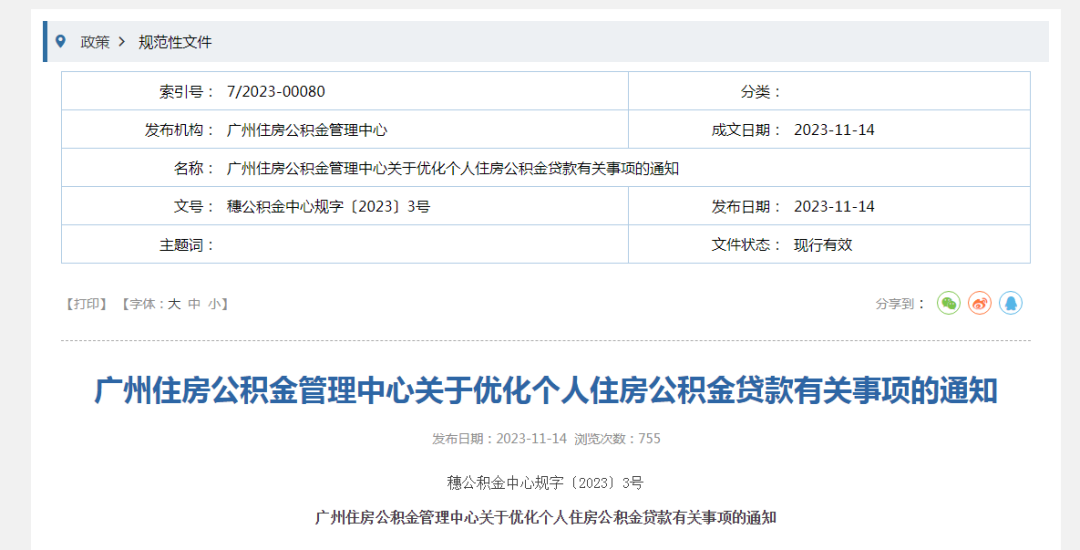Click file status 现行有效
This screenshot has width=1080, height=550.
(x=823, y=245)
